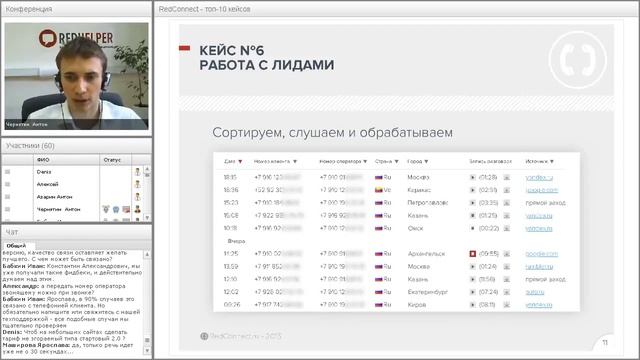Screen dimensions: 640x360
Task: Open the Номер клиента column filter arrow
Action: click(295, 162)
